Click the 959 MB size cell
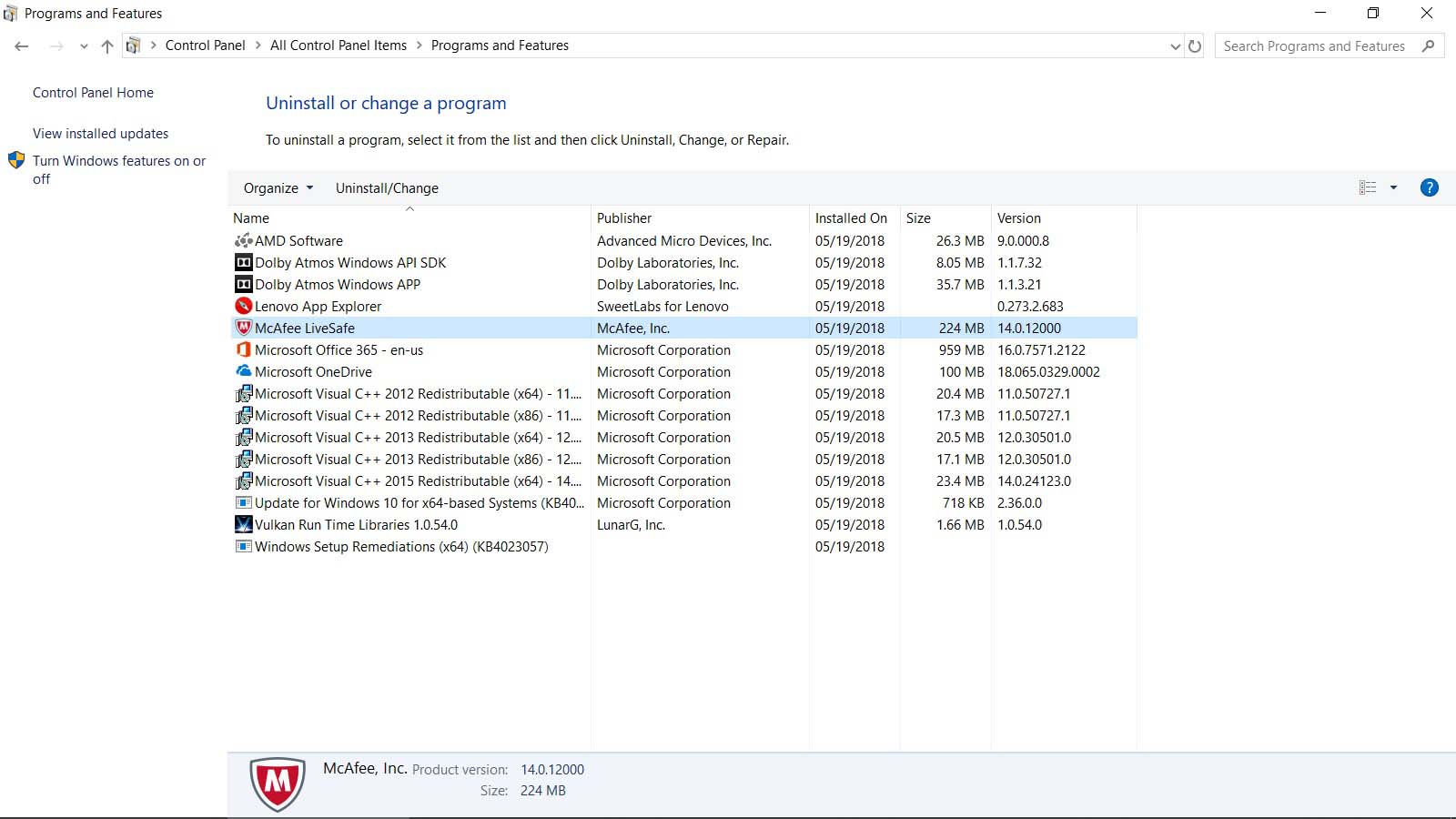Image resolution: width=1456 pixels, height=819 pixels. pyautogui.click(x=961, y=350)
